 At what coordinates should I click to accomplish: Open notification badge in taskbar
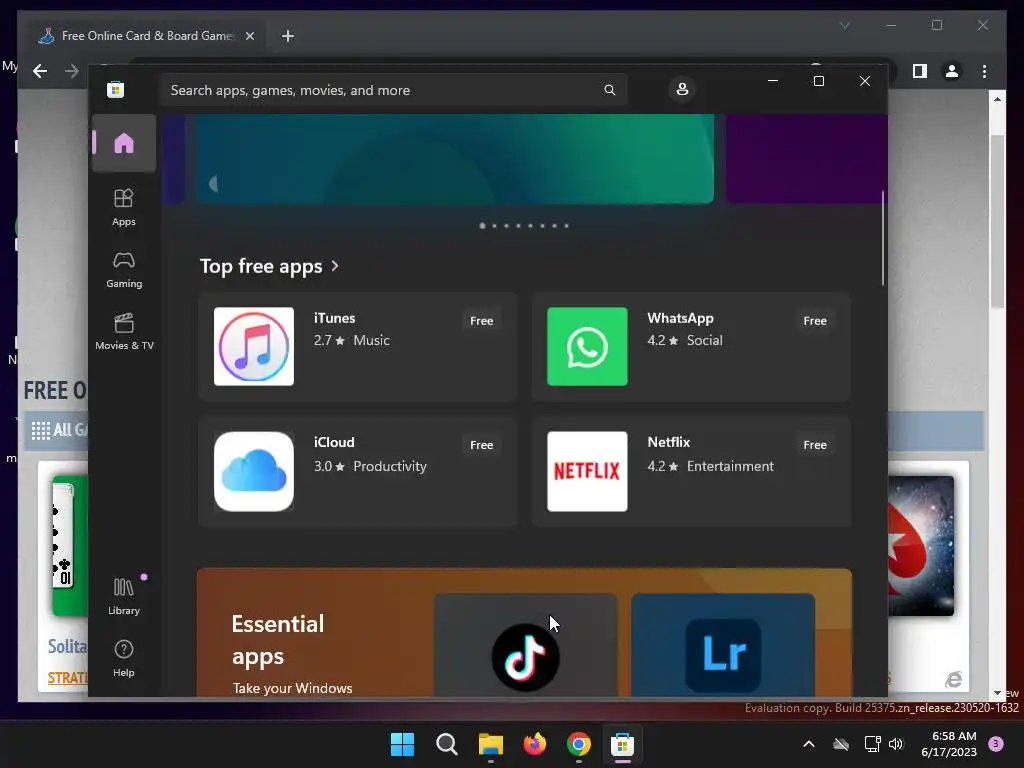pyautogui.click(x=996, y=744)
